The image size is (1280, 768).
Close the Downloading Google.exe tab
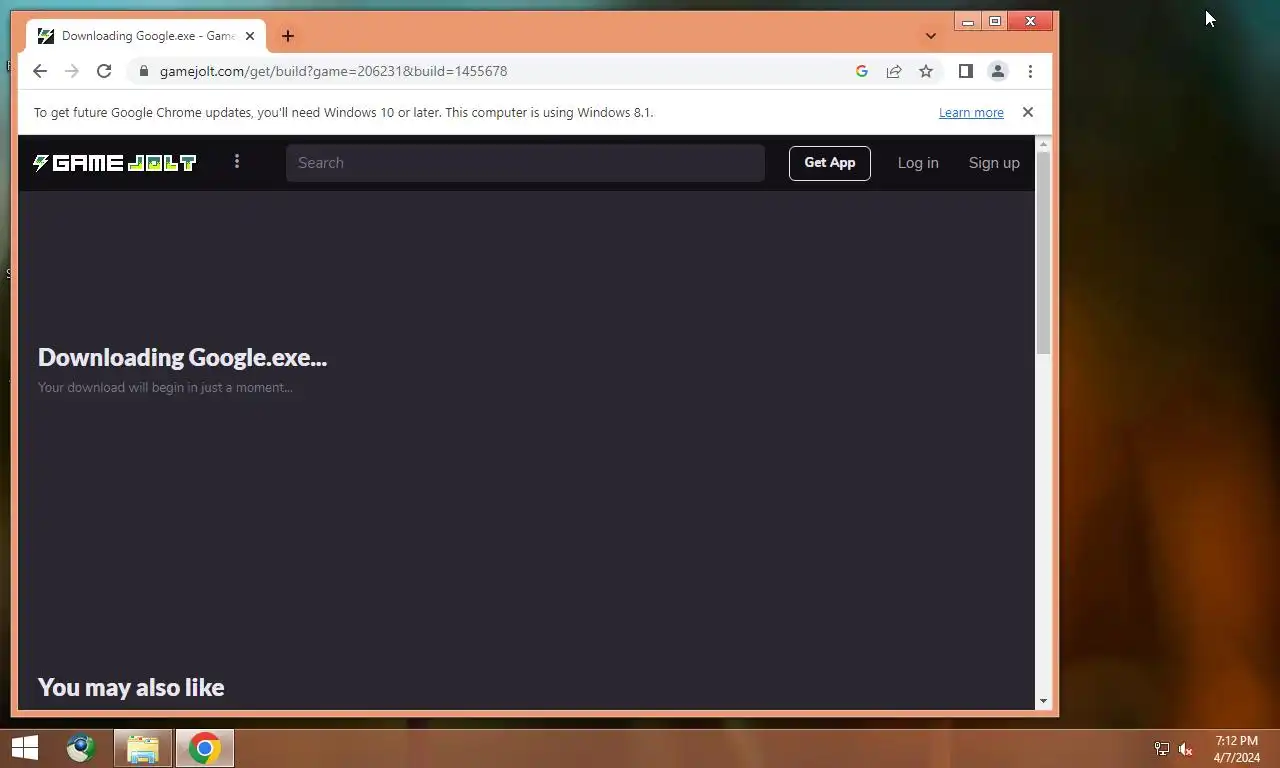[250, 36]
